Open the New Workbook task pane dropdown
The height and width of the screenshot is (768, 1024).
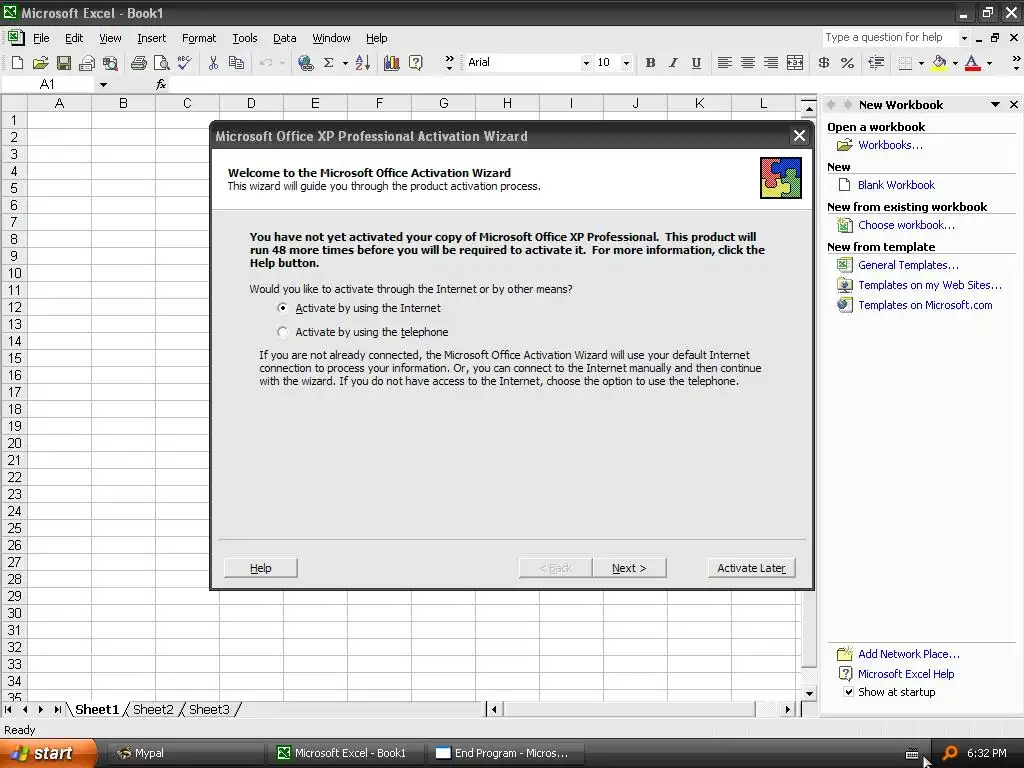[x=995, y=104]
